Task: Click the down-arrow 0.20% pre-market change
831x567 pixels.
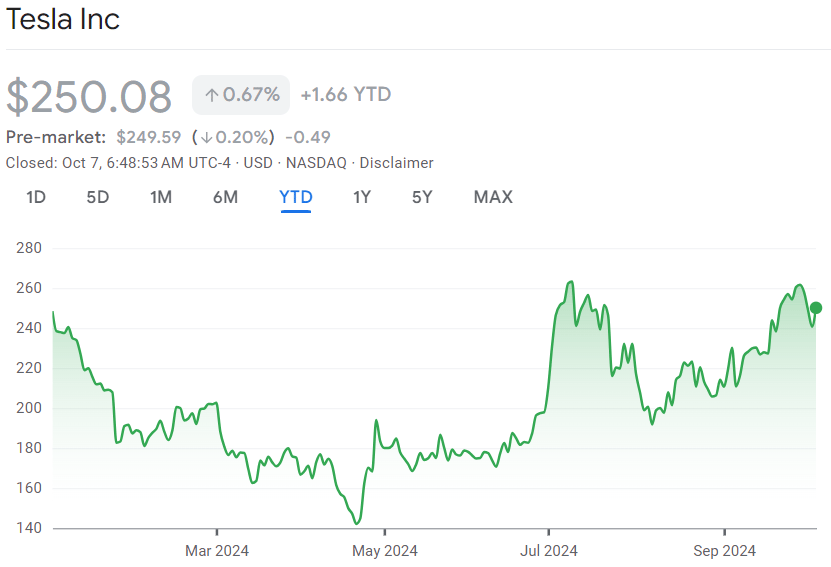Action: coord(234,137)
